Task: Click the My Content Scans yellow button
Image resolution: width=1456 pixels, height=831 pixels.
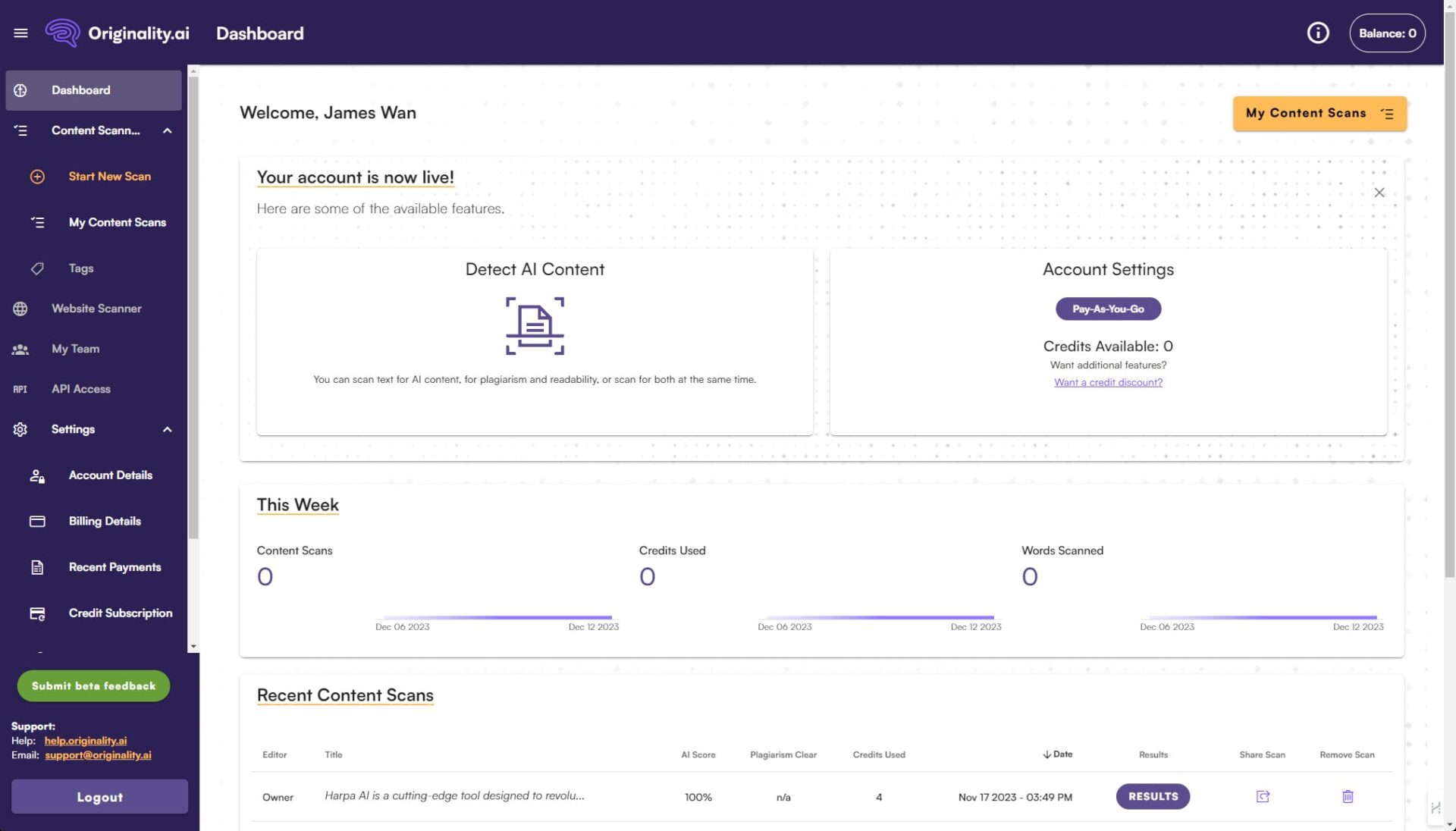Action: click(1319, 114)
